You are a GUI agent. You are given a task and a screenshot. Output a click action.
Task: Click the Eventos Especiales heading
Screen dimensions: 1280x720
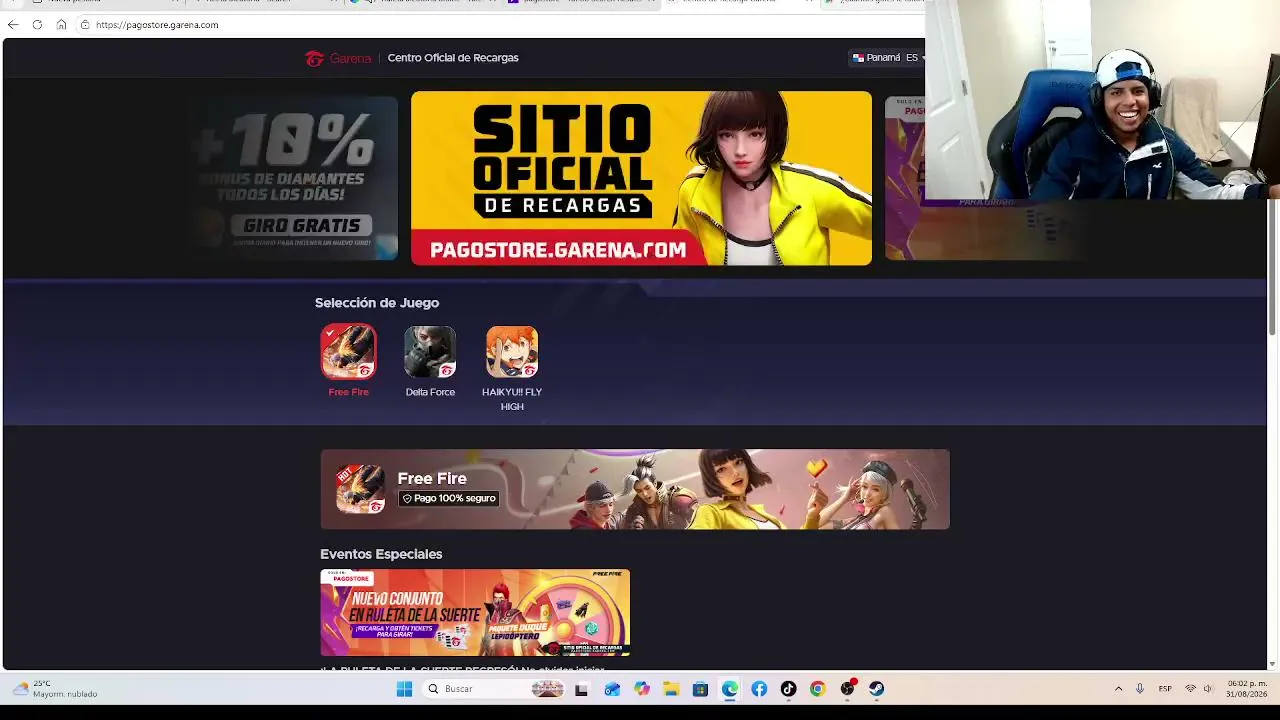[381, 554]
